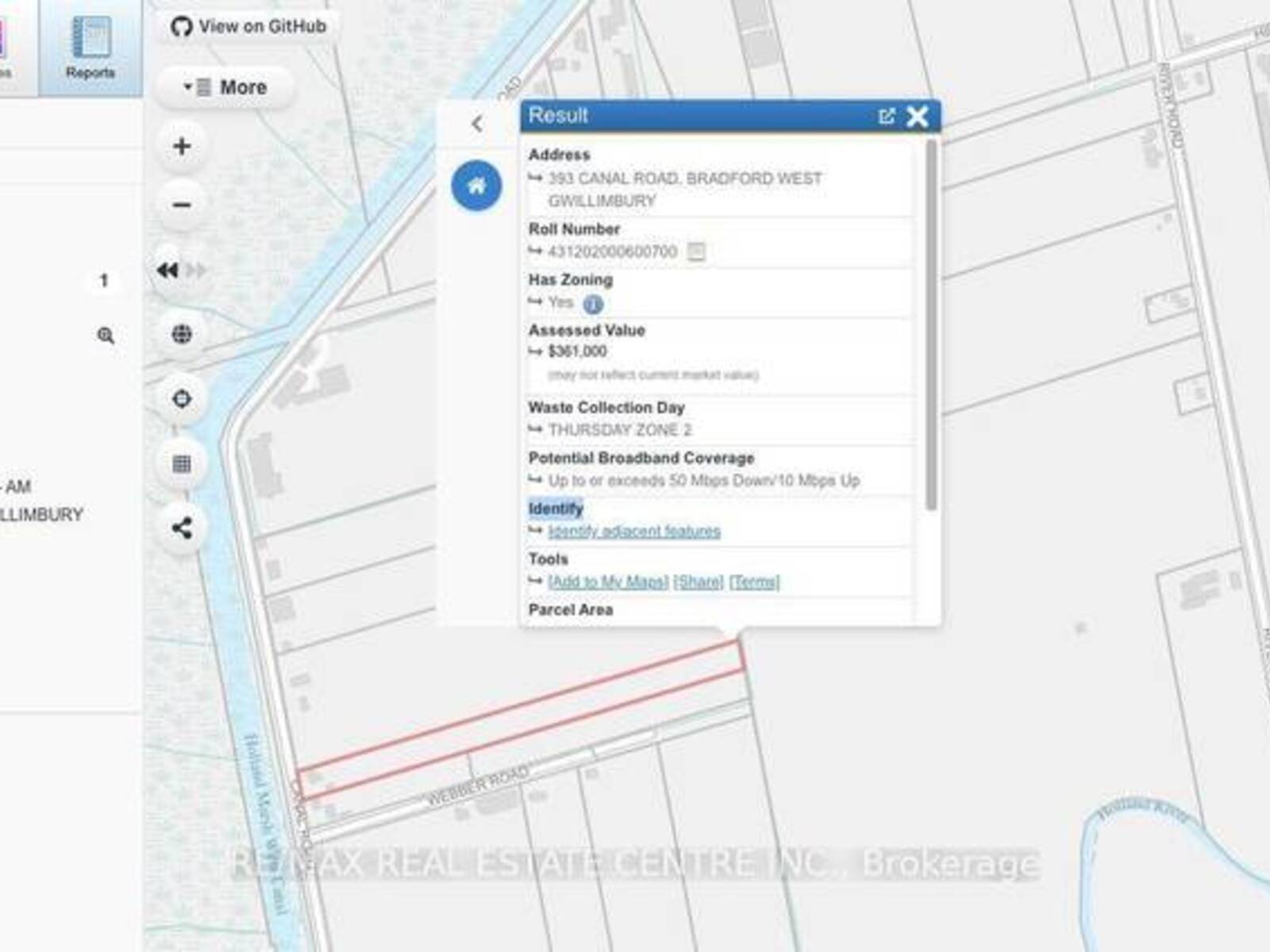Click Add to My Maps link
The height and width of the screenshot is (952, 1270).
[608, 582]
